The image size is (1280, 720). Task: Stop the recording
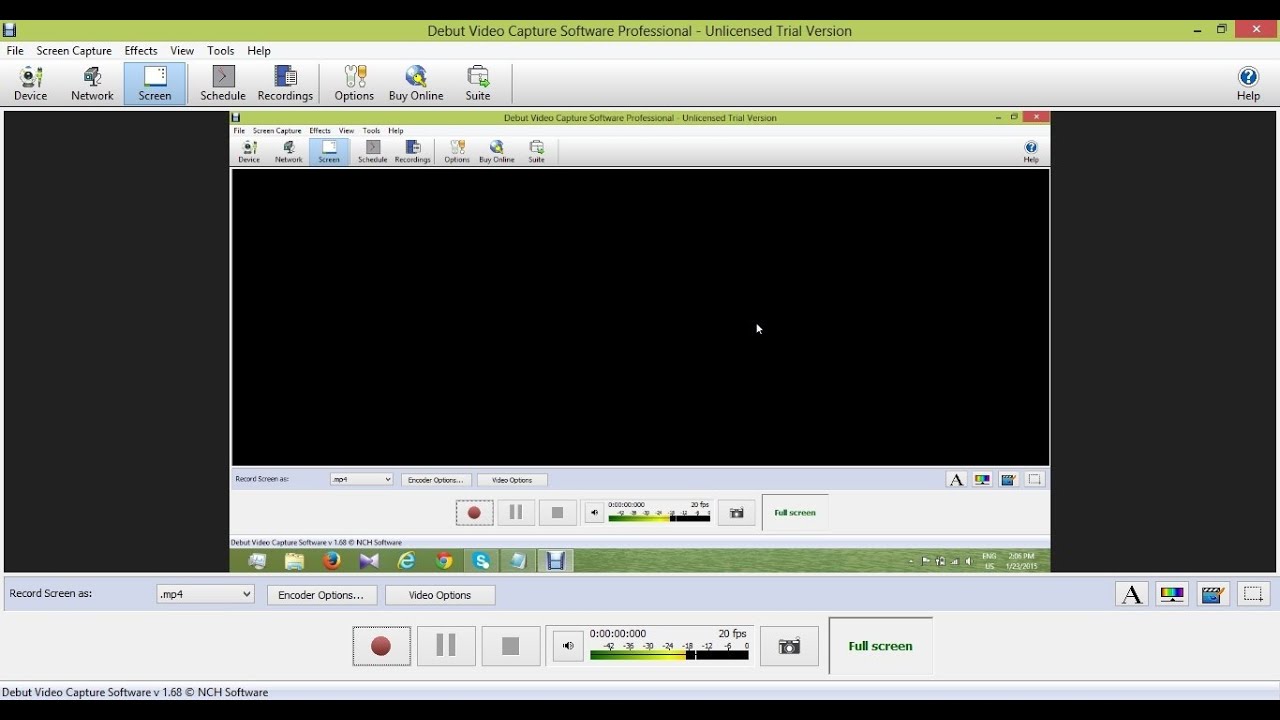[x=510, y=646]
